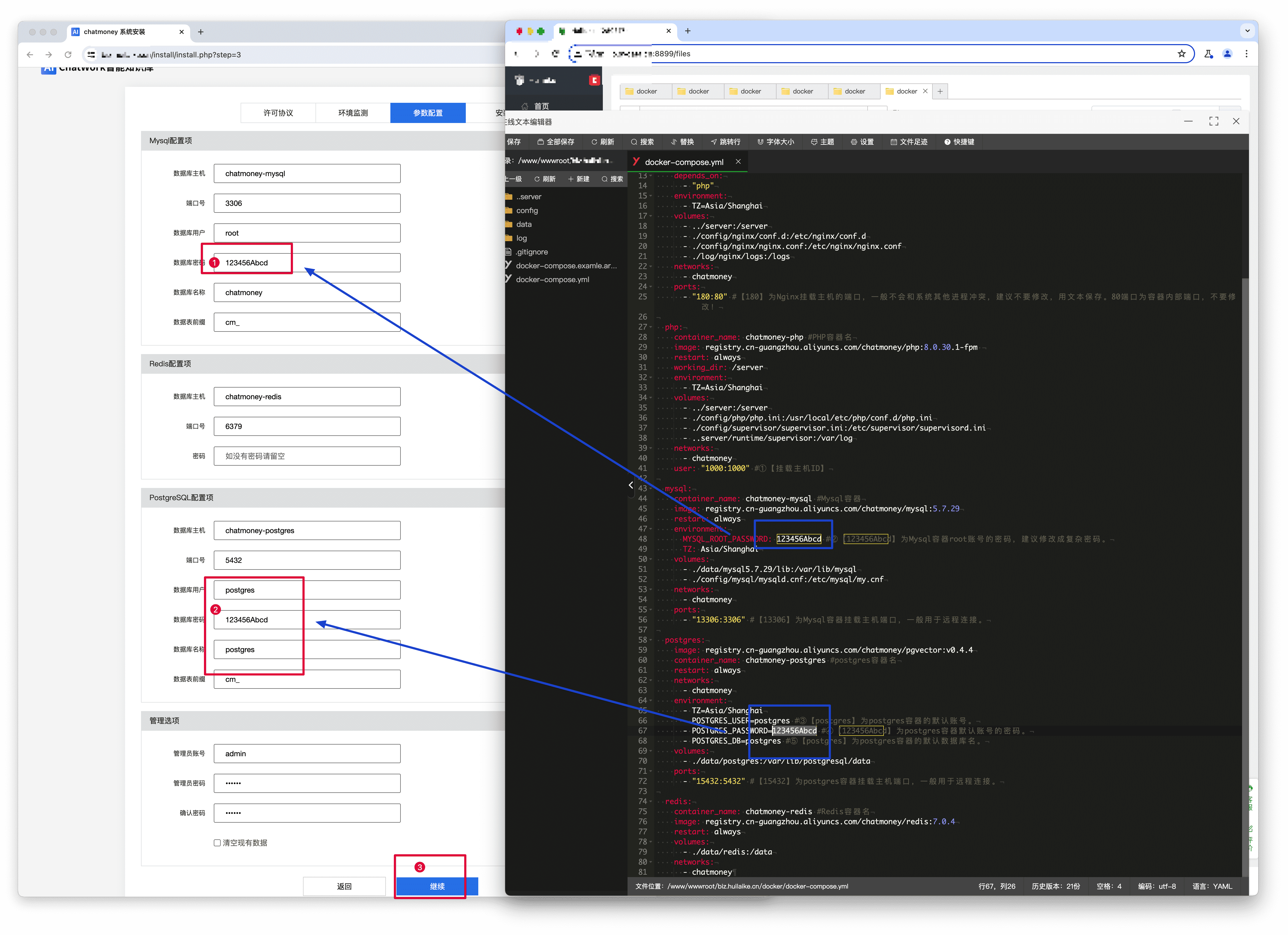This screenshot has height=935, width=1288.
Task: Select the 参数配置 step tab
Action: (428, 113)
